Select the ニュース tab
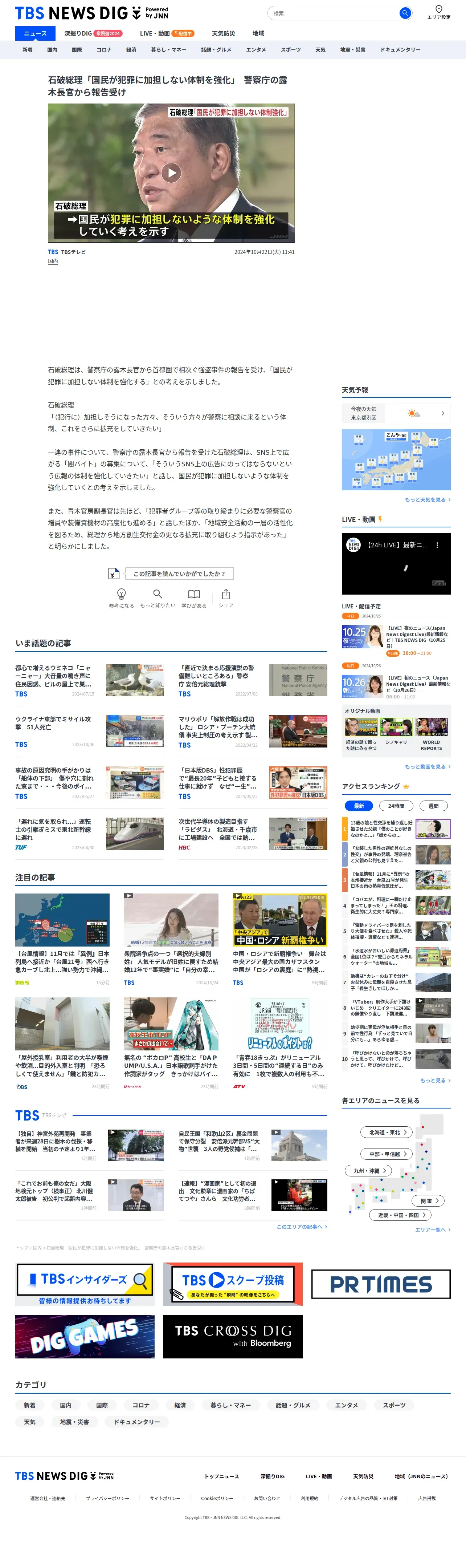Viewport: 466px width, 1568px height. pos(35,33)
